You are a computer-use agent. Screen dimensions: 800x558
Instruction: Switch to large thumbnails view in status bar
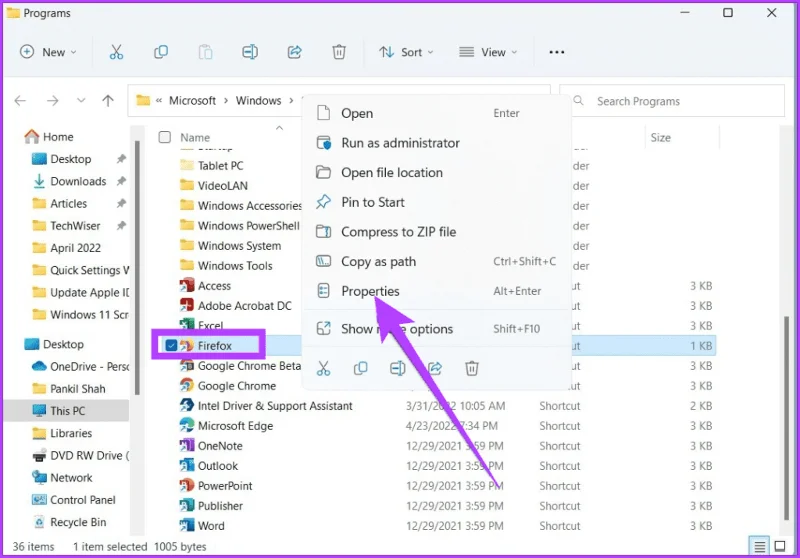(x=780, y=546)
